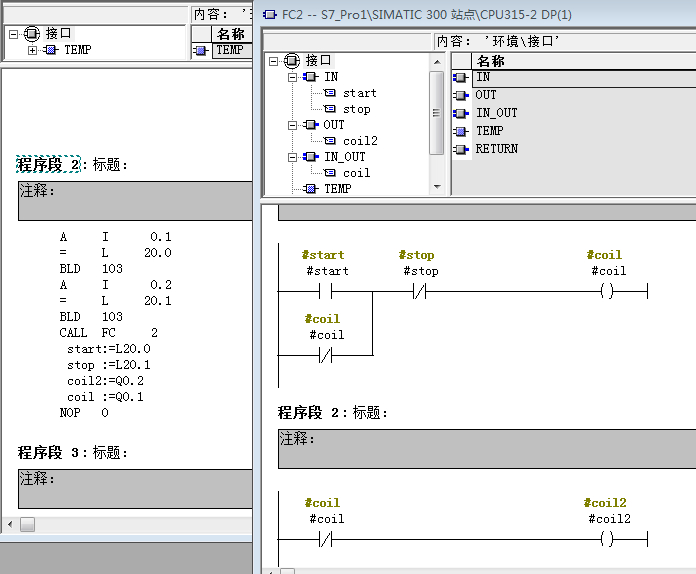Click the 名称 column header in FC2 window
696x574 pixels.
584,61
